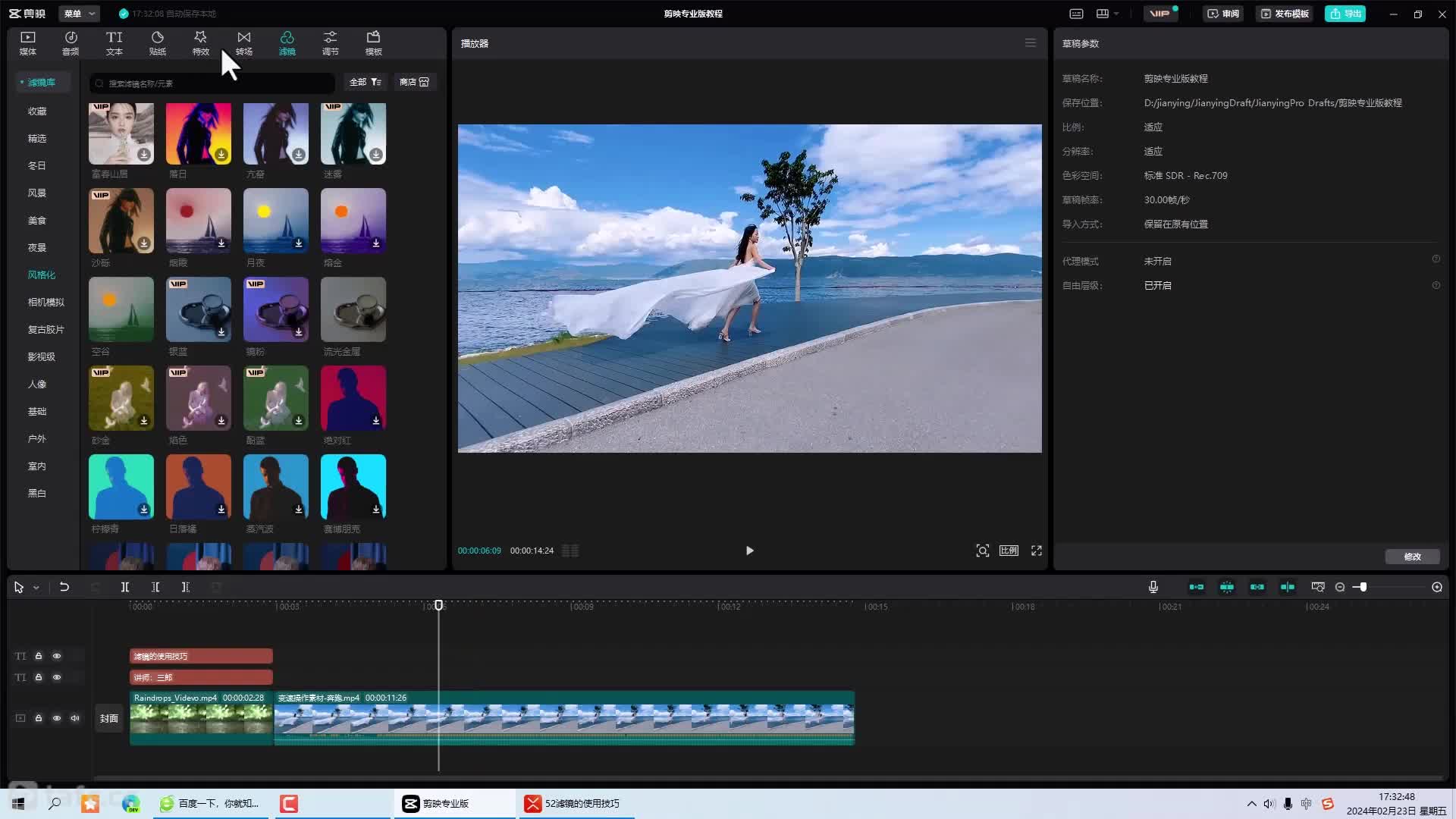Open the 媒体 media panel
Image resolution: width=1456 pixels, height=819 pixels.
point(28,43)
